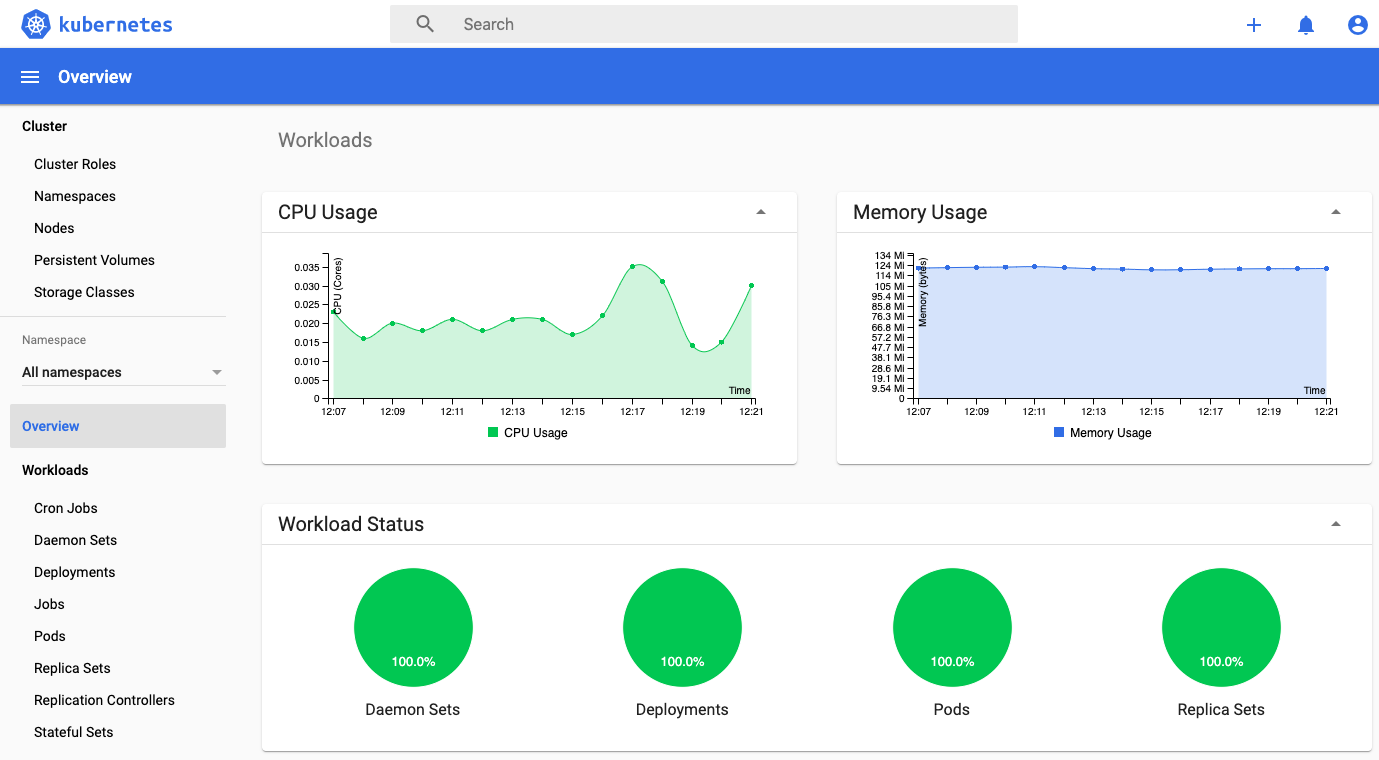The image size is (1379, 760).
Task: Click the green CPU Usage legend swatch
Action: (x=494, y=432)
